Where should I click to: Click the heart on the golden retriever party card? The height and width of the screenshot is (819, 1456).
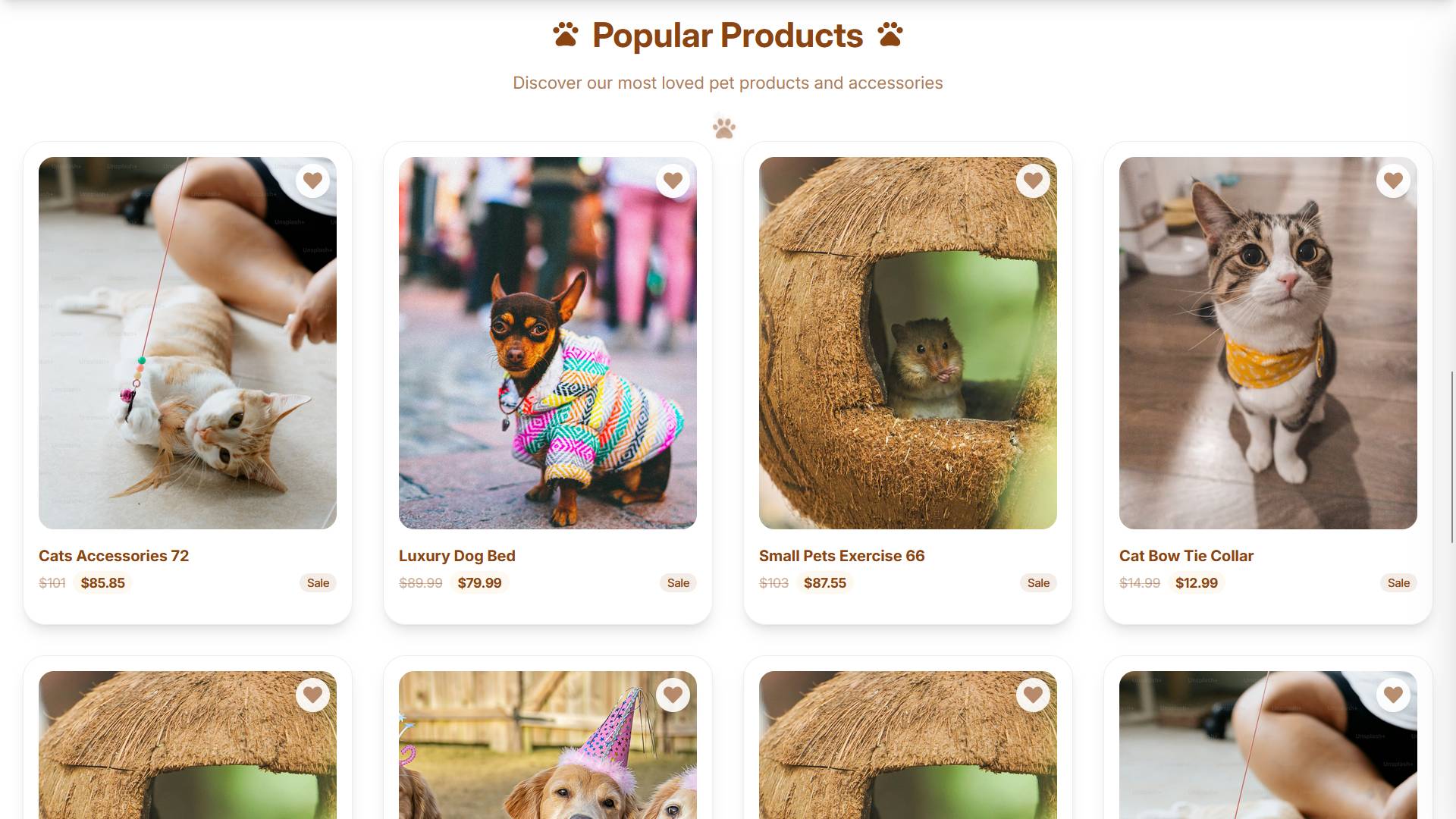[x=673, y=695]
